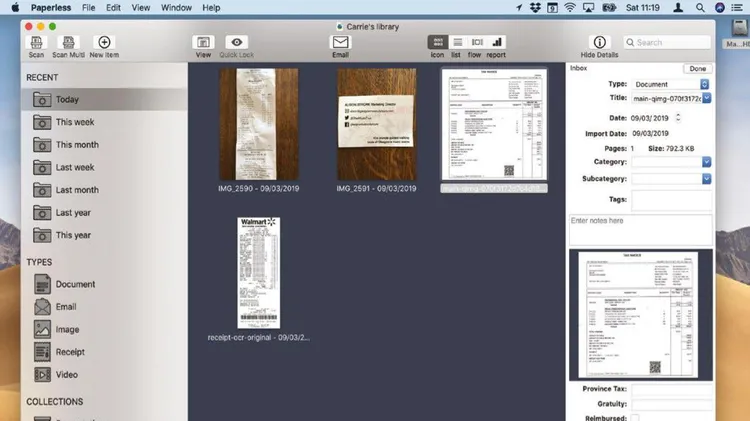
Task: Open the Window menu
Action: (x=176, y=7)
